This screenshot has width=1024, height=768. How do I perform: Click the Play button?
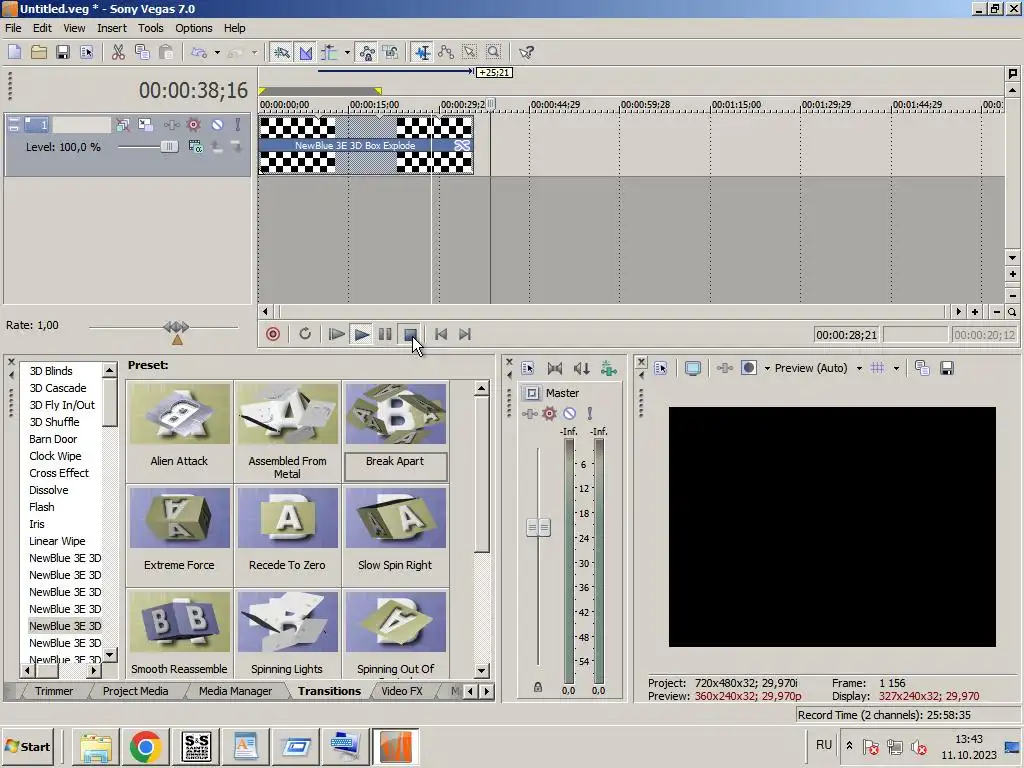coord(361,334)
